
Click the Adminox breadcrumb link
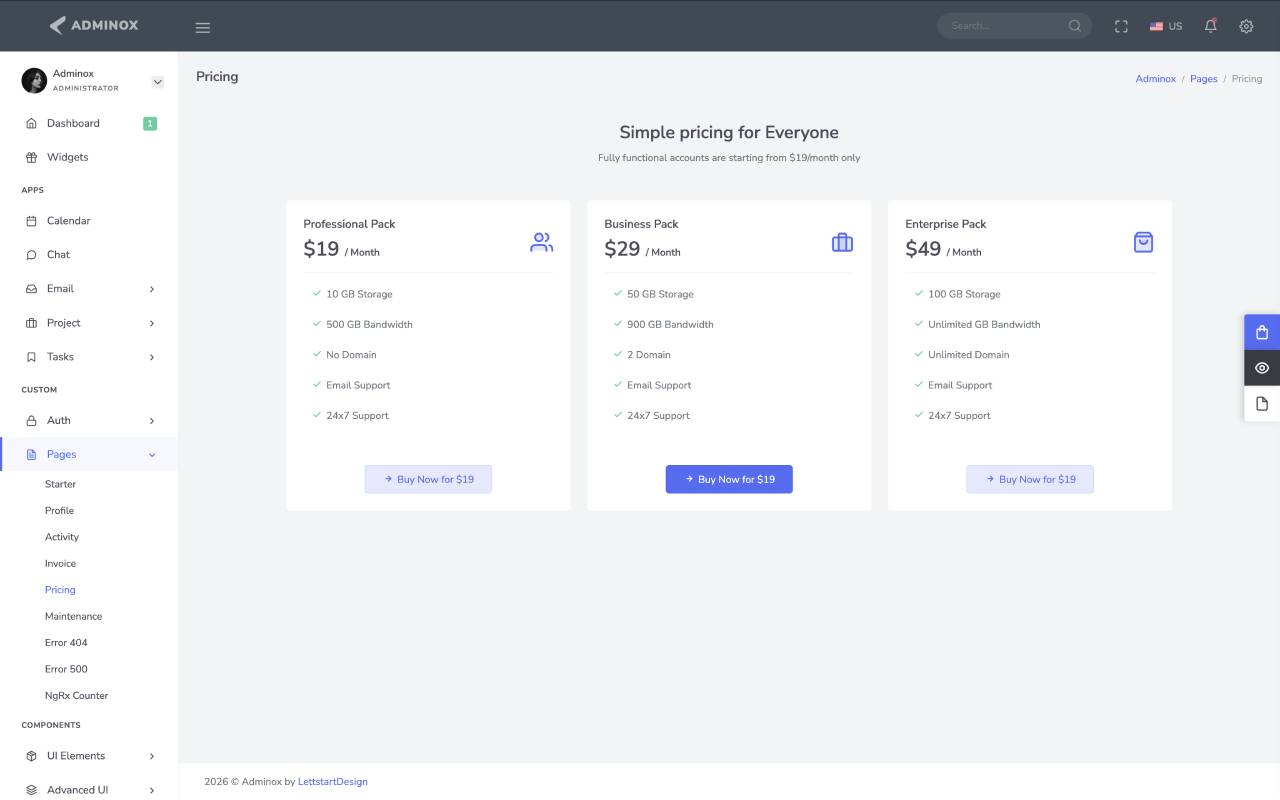coord(1156,79)
